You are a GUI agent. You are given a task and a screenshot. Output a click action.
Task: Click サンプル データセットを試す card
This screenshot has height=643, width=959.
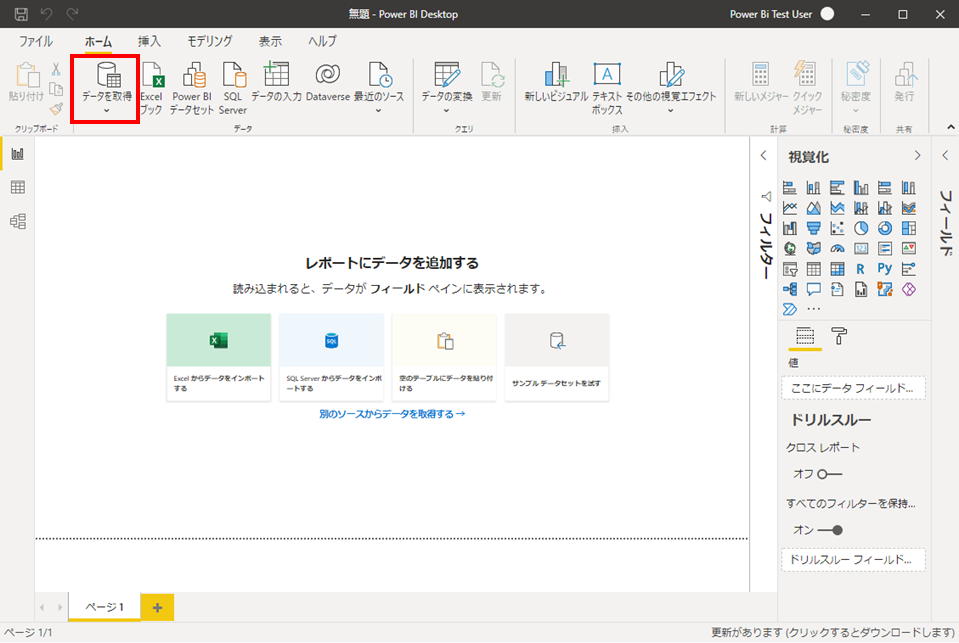pos(557,357)
